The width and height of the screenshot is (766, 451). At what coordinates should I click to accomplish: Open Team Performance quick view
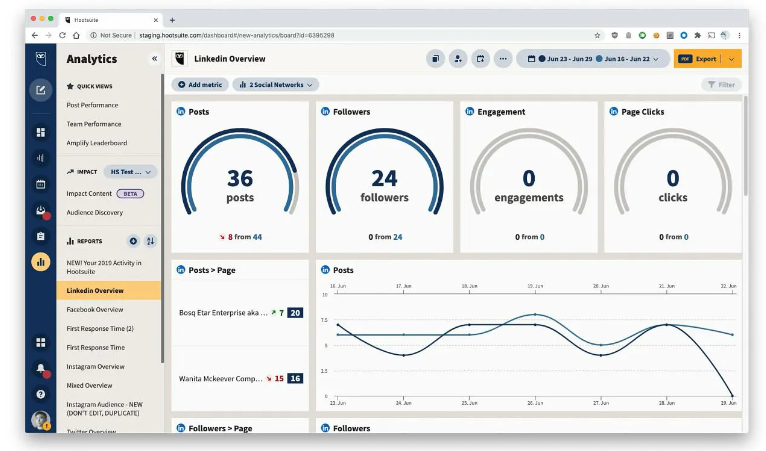[x=94, y=124]
